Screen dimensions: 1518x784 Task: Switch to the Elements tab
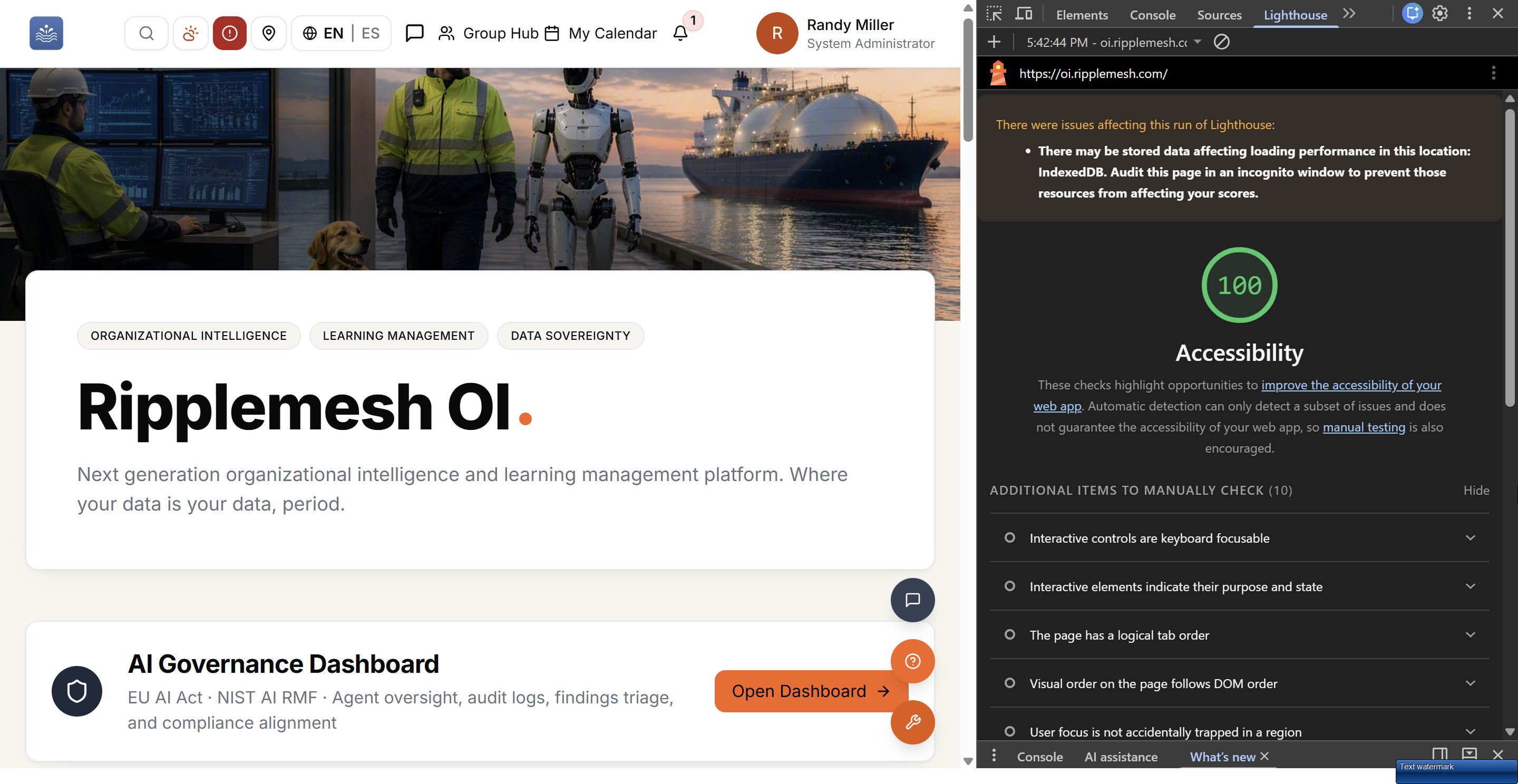[x=1082, y=15]
